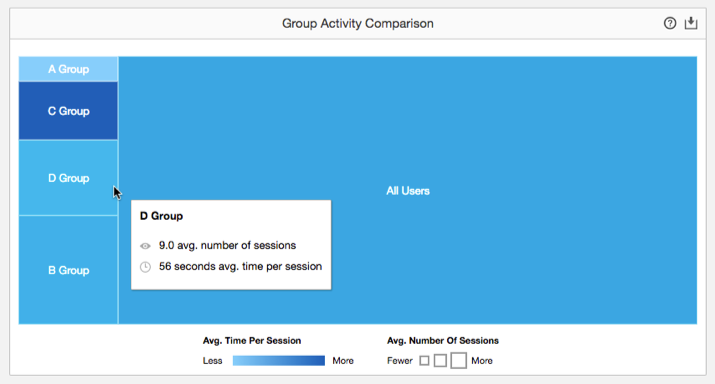The width and height of the screenshot is (715, 384).
Task: Click the download export icon
Action: (x=691, y=23)
